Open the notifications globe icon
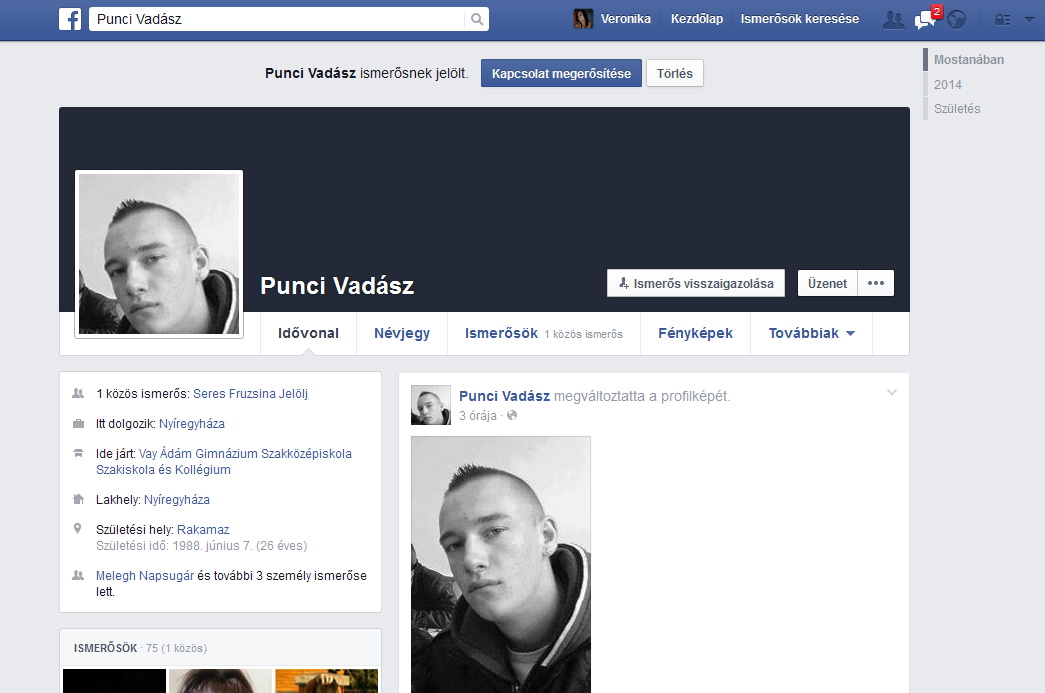This screenshot has height=693, width=1045. pyautogui.click(x=957, y=19)
